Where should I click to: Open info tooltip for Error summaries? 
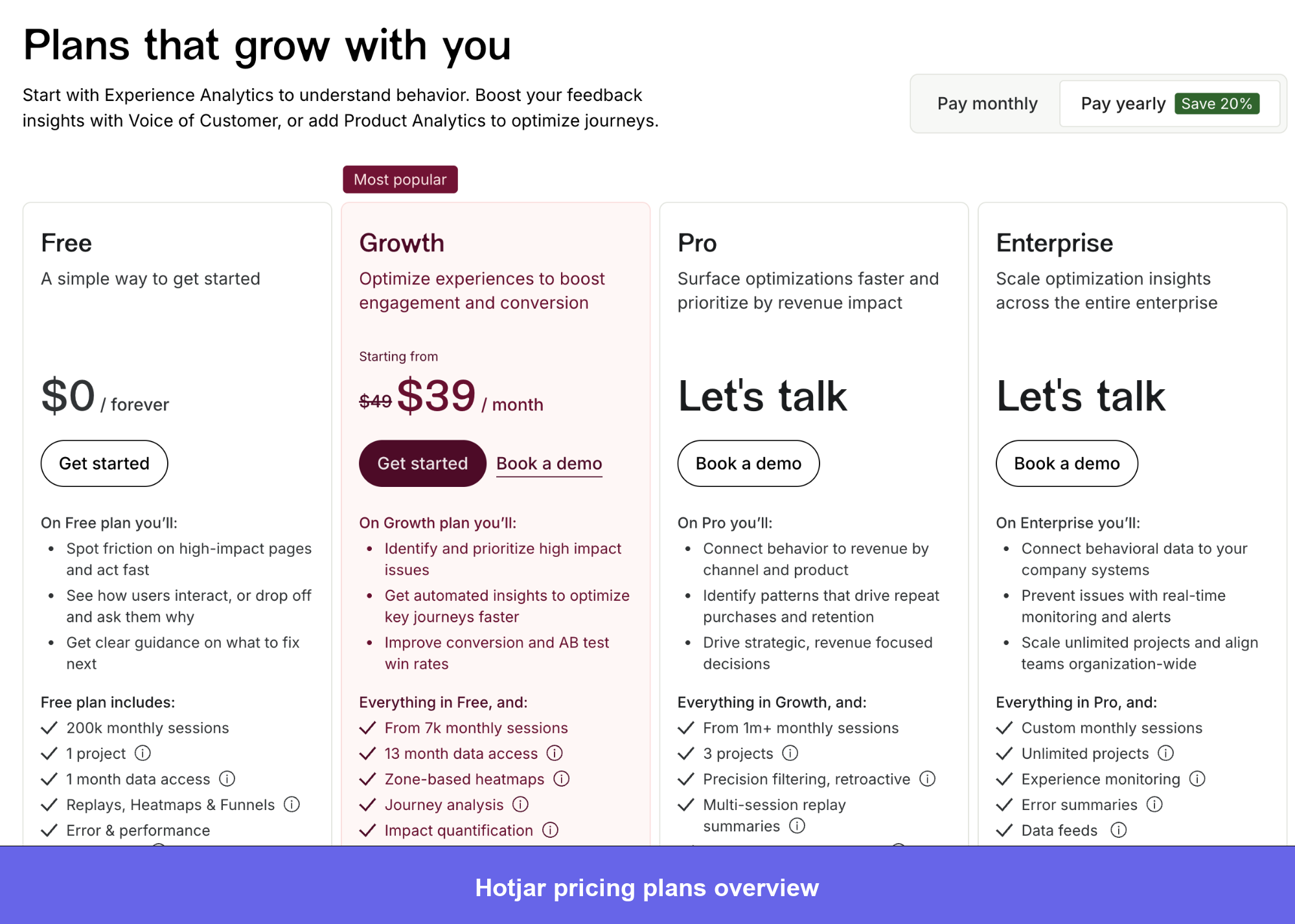click(1155, 804)
